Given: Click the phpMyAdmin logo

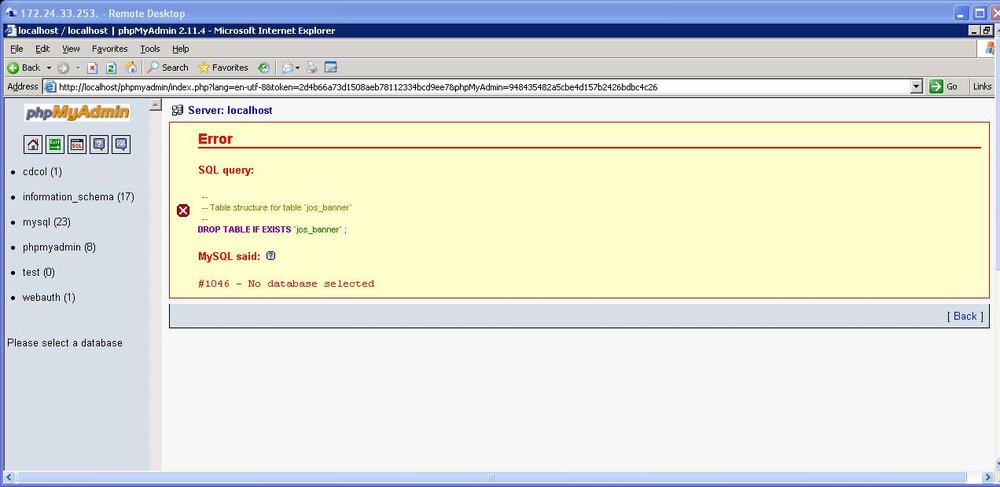Looking at the screenshot, I should (x=77, y=113).
